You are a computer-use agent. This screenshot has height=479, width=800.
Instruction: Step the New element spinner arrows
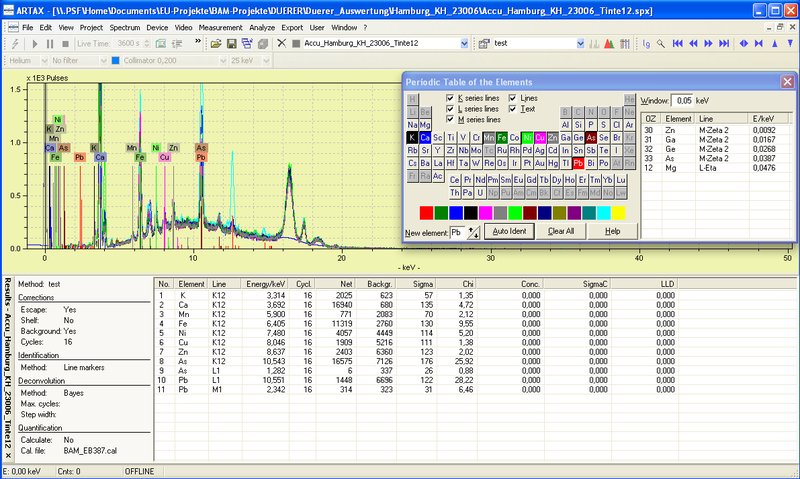473,233
